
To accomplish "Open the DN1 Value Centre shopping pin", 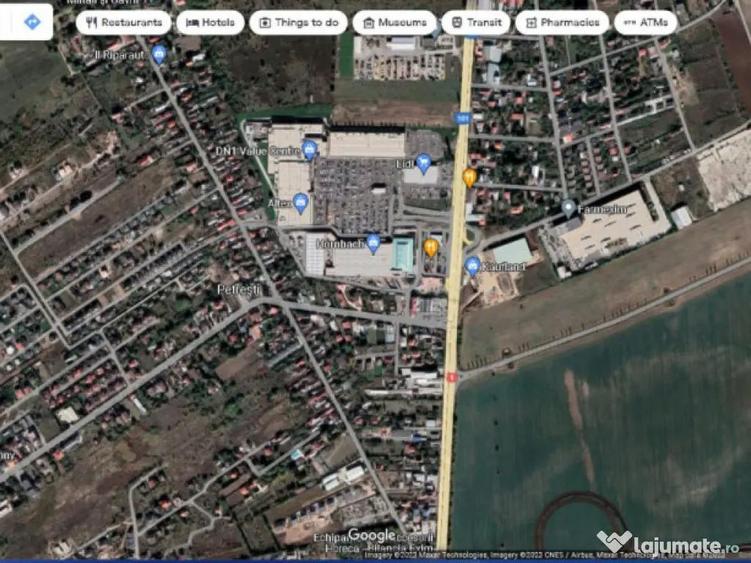I will 309,150.
